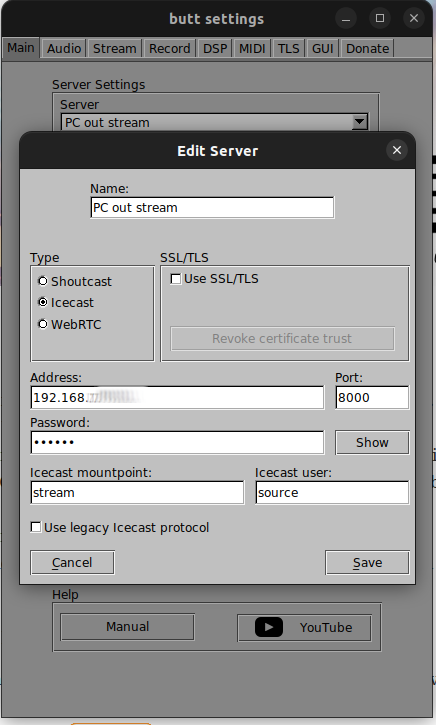Focus the Password field
Viewport: 436px width, 725px height.
[177, 442]
